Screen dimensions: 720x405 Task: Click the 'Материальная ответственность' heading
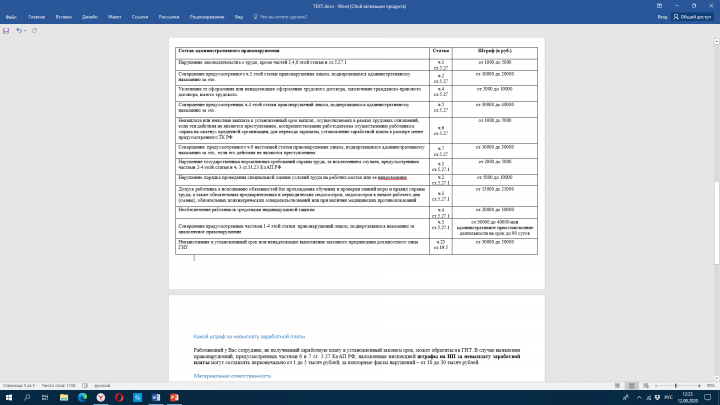coord(232,376)
